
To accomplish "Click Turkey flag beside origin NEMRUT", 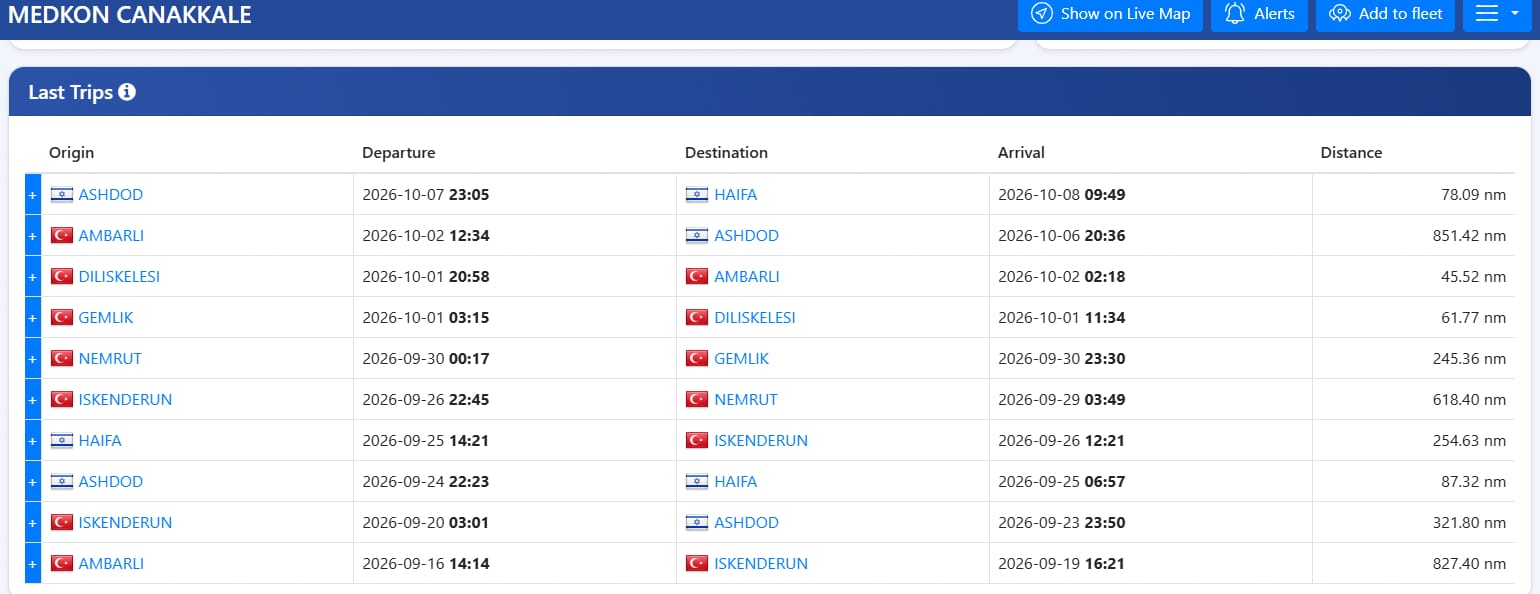I will (62, 359).
